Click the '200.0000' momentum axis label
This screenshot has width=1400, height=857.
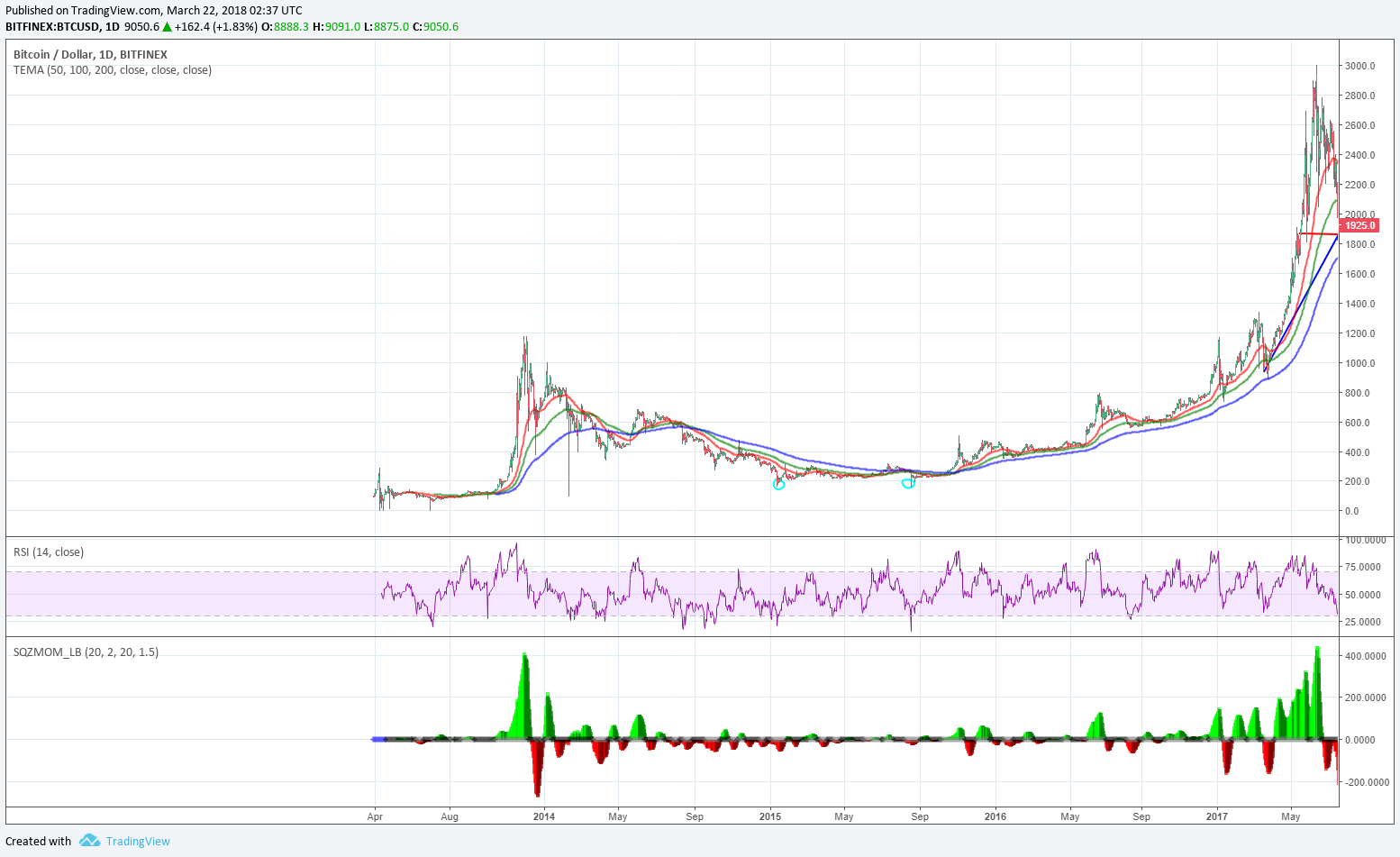click(1366, 697)
